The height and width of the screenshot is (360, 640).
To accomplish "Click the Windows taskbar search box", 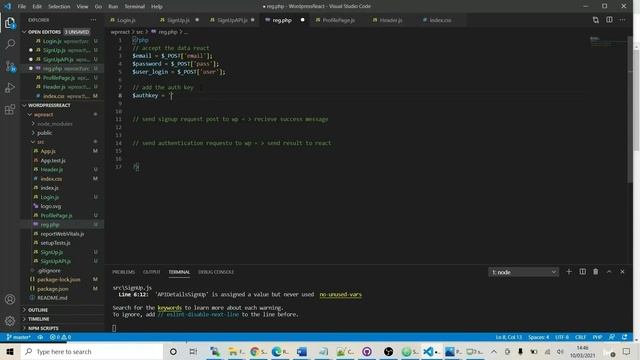I will click(x=92, y=351).
